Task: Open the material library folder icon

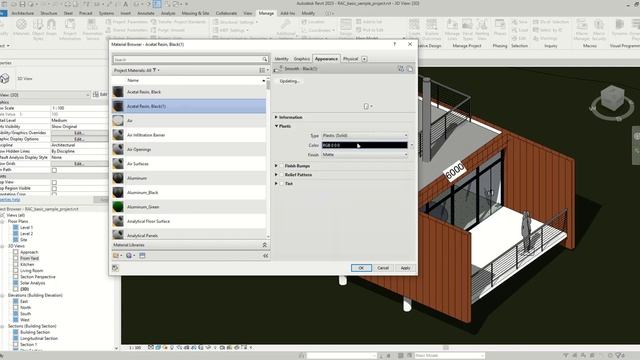Action: [116, 256]
